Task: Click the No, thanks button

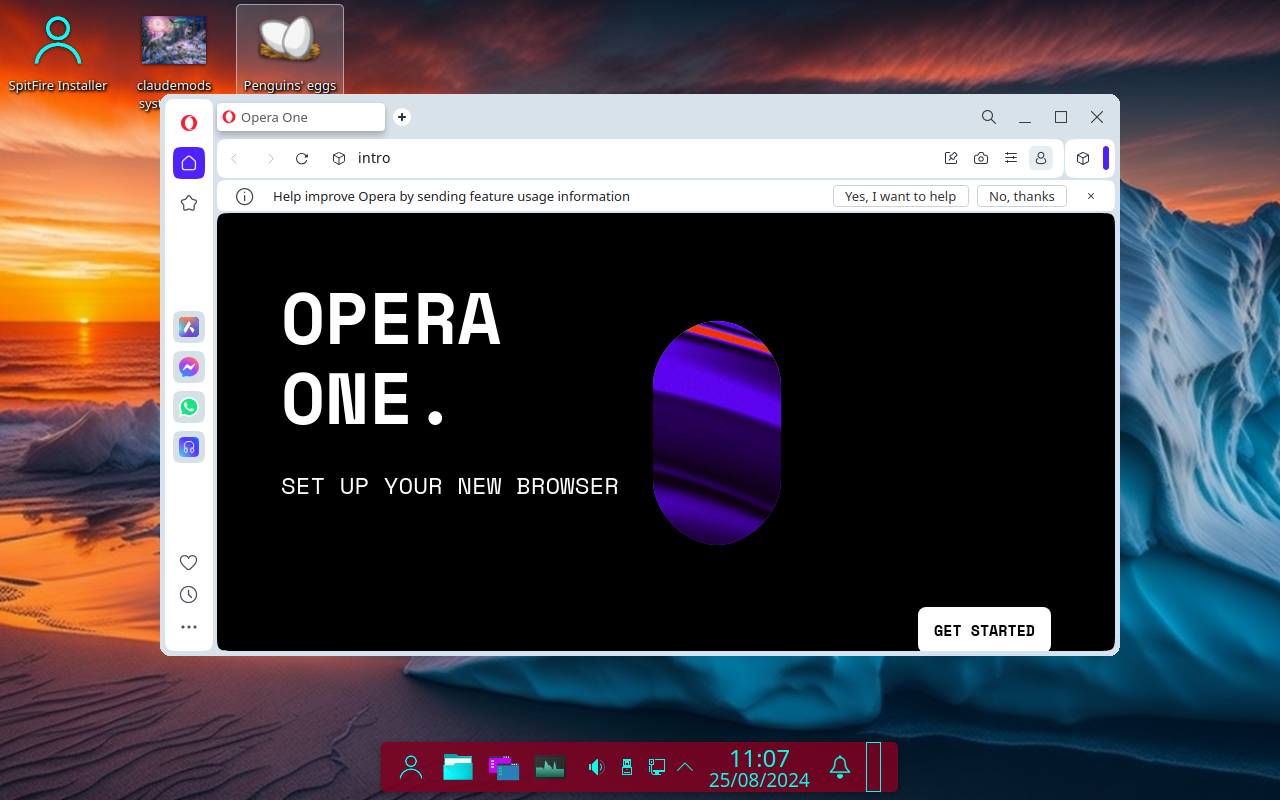Action: point(1022,196)
